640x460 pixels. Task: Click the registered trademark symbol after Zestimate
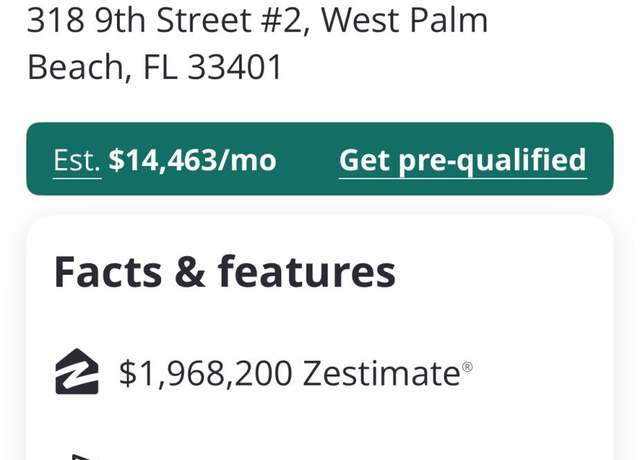click(x=467, y=367)
